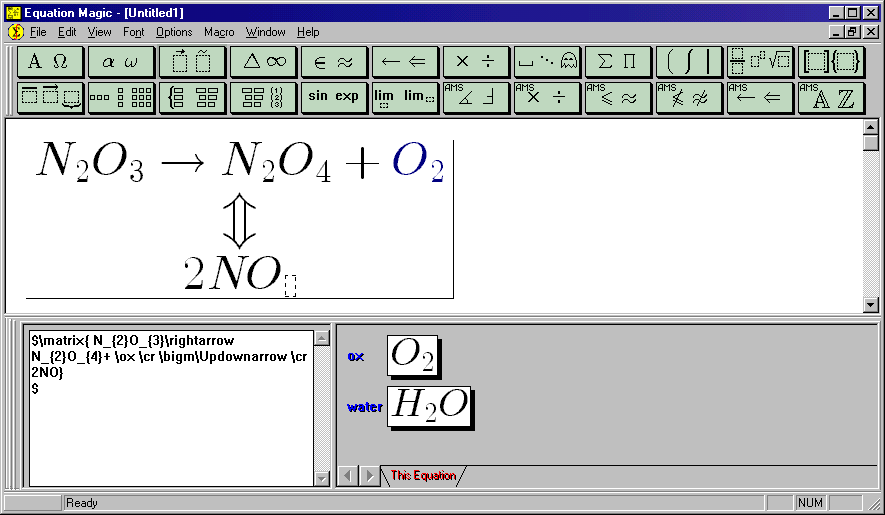Open the lim limits palette
Image resolution: width=885 pixels, height=515 pixels.
coord(405,98)
